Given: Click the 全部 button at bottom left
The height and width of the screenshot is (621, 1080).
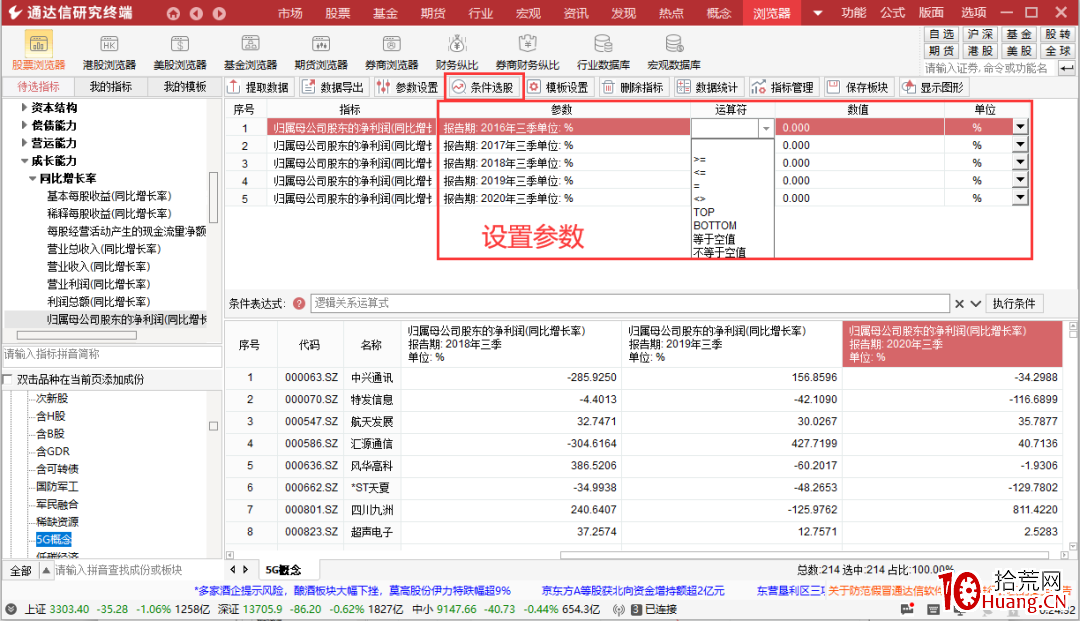Looking at the screenshot, I should point(21,571).
